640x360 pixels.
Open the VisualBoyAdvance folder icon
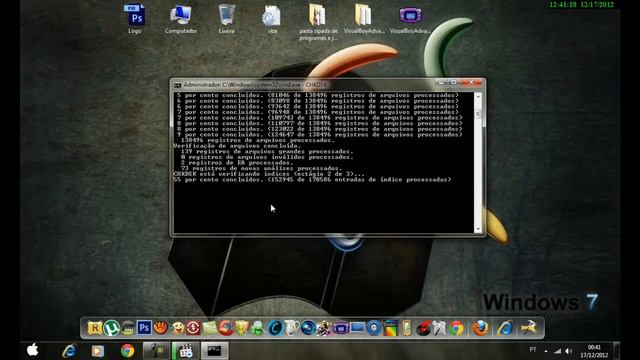(364, 19)
